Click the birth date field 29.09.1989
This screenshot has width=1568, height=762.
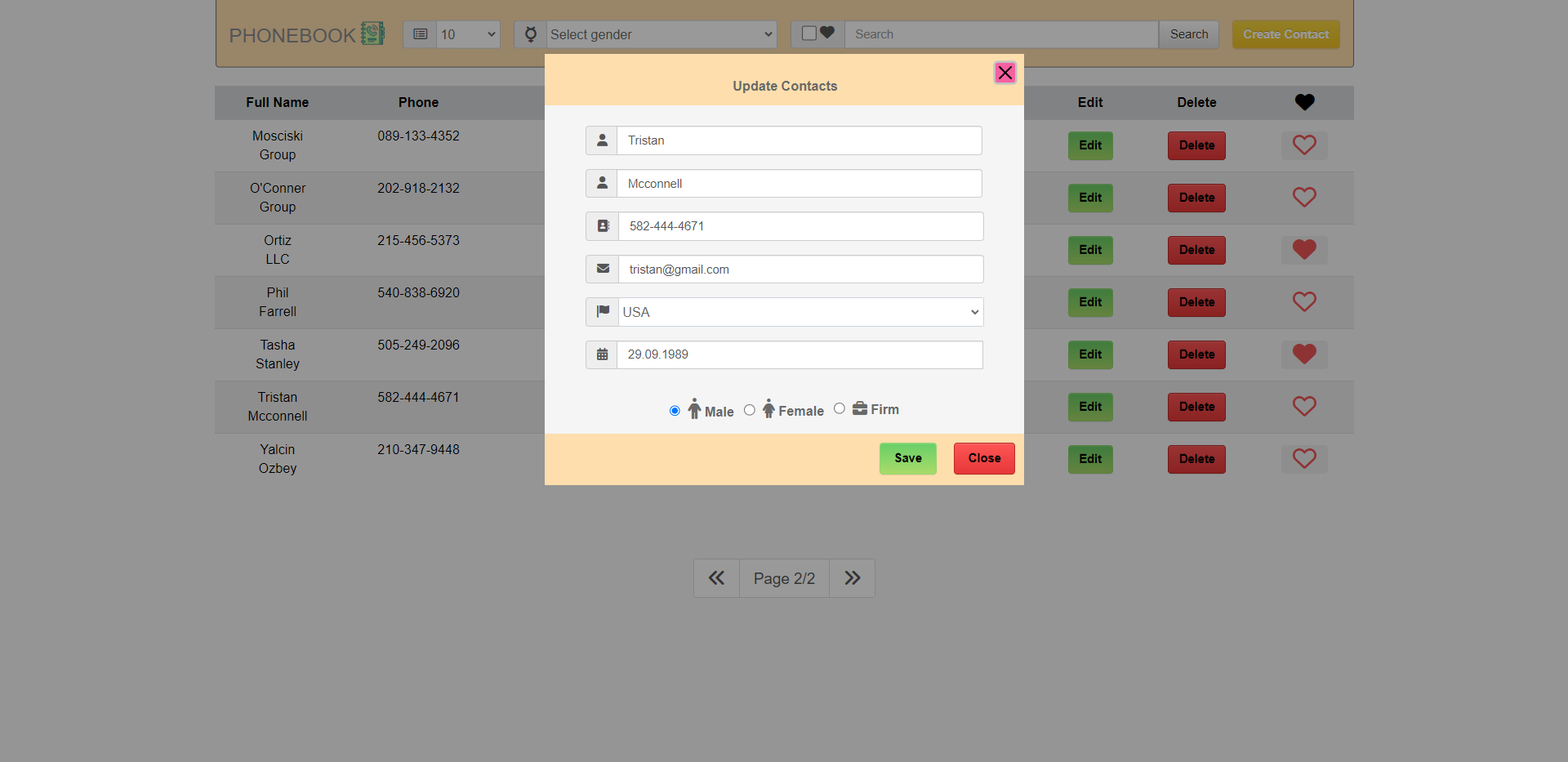click(800, 354)
